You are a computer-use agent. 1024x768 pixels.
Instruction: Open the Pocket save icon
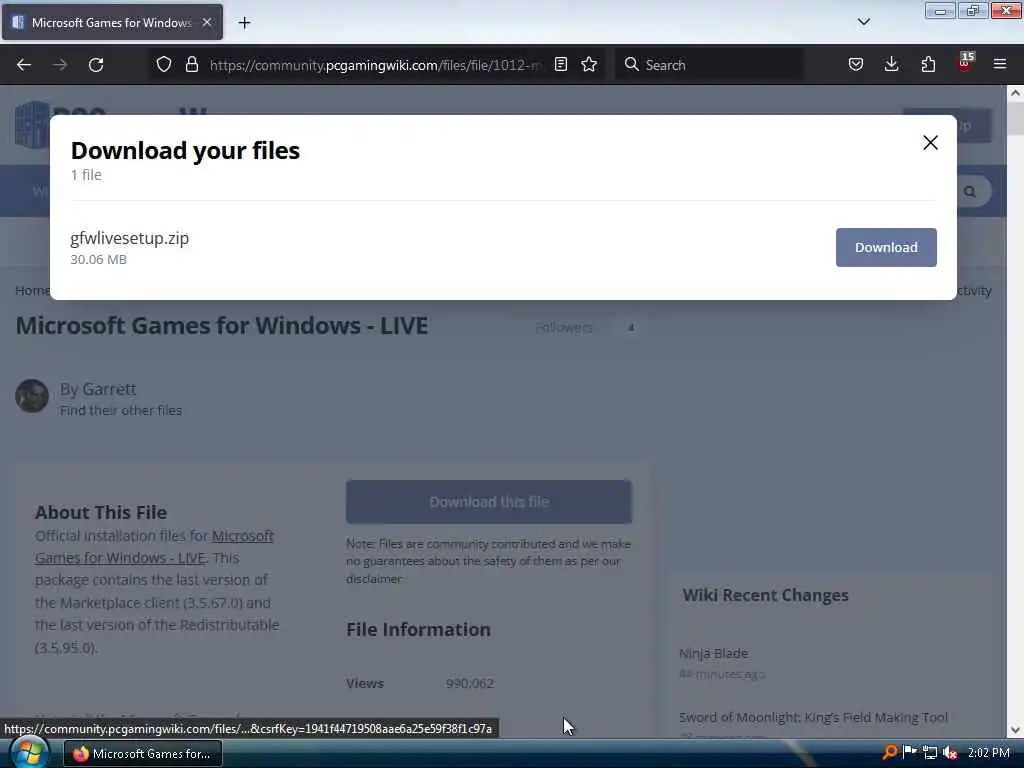856,64
